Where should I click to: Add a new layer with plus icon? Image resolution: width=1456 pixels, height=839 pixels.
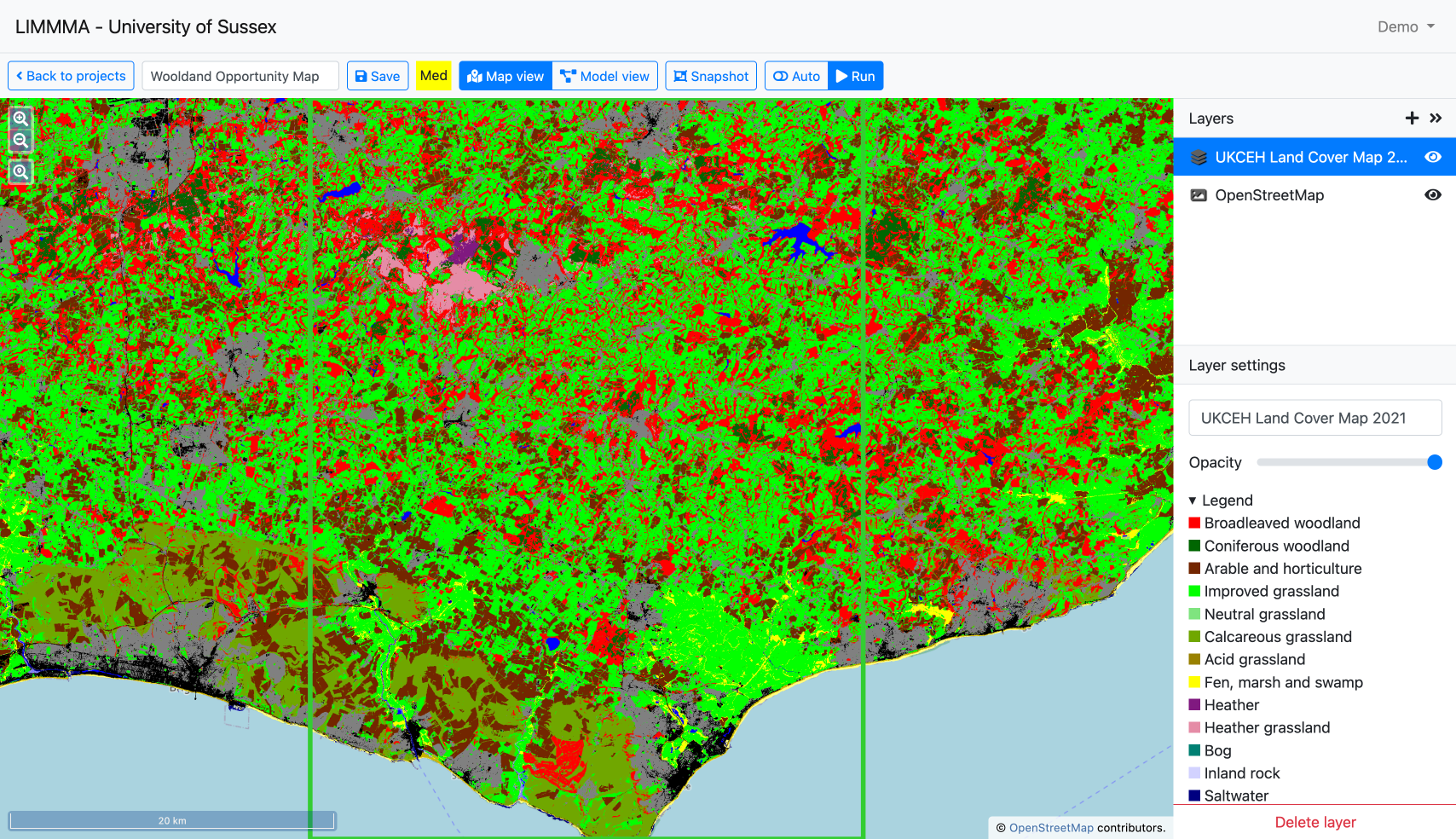[x=1412, y=119]
